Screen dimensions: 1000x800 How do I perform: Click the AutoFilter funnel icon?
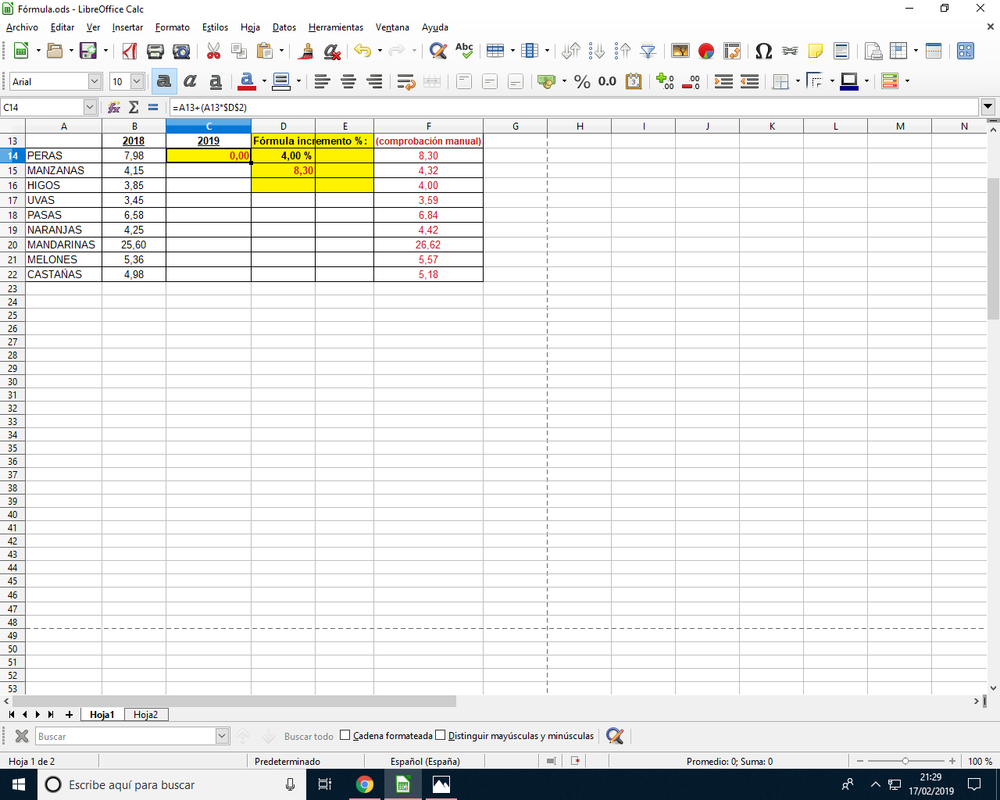648,50
